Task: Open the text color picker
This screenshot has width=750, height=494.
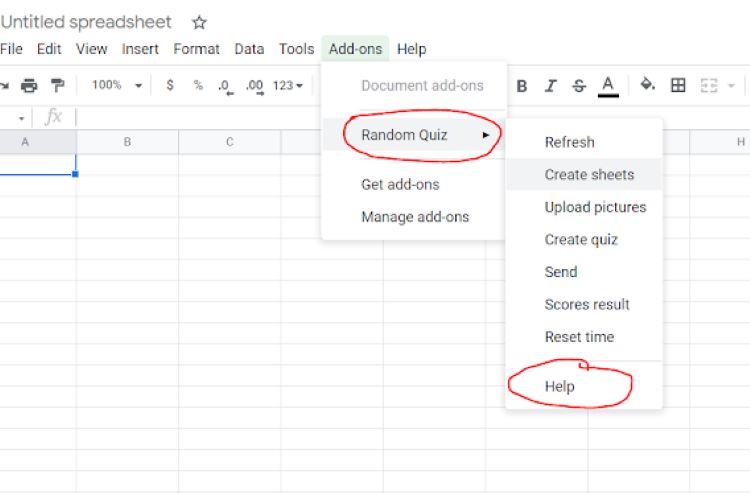Action: pyautogui.click(x=608, y=87)
